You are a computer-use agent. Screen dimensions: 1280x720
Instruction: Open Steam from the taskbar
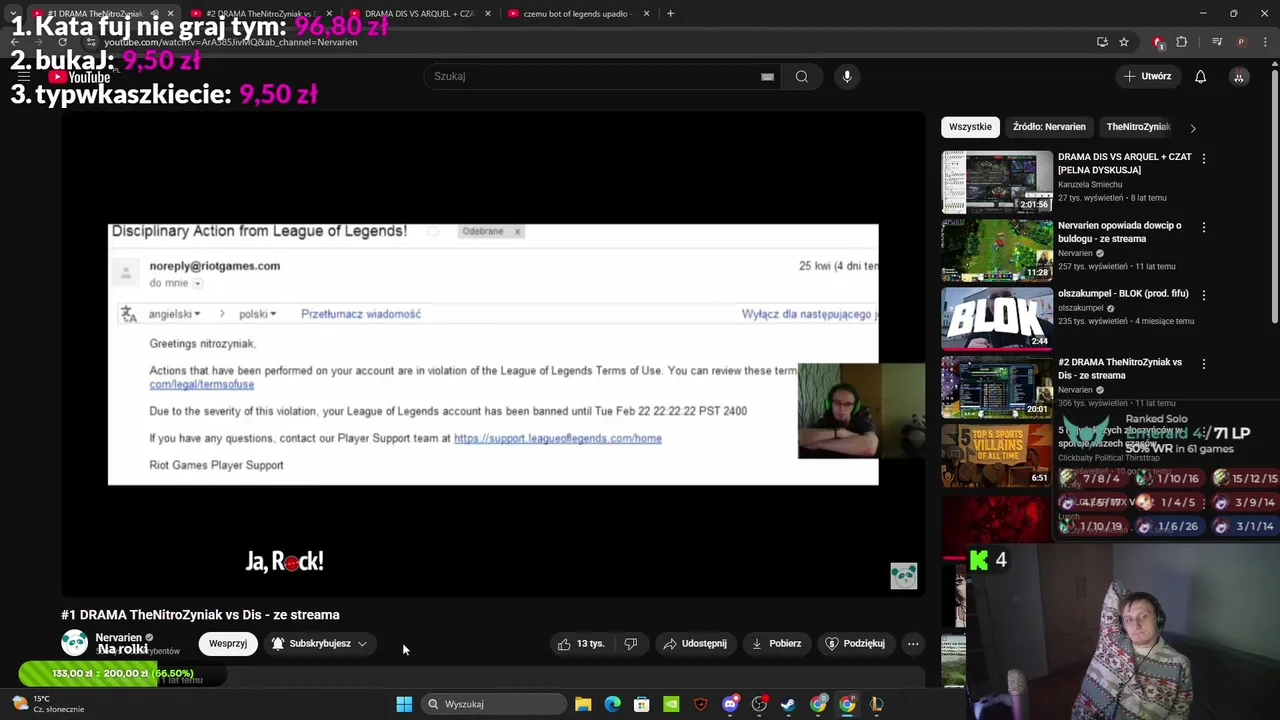(788, 704)
